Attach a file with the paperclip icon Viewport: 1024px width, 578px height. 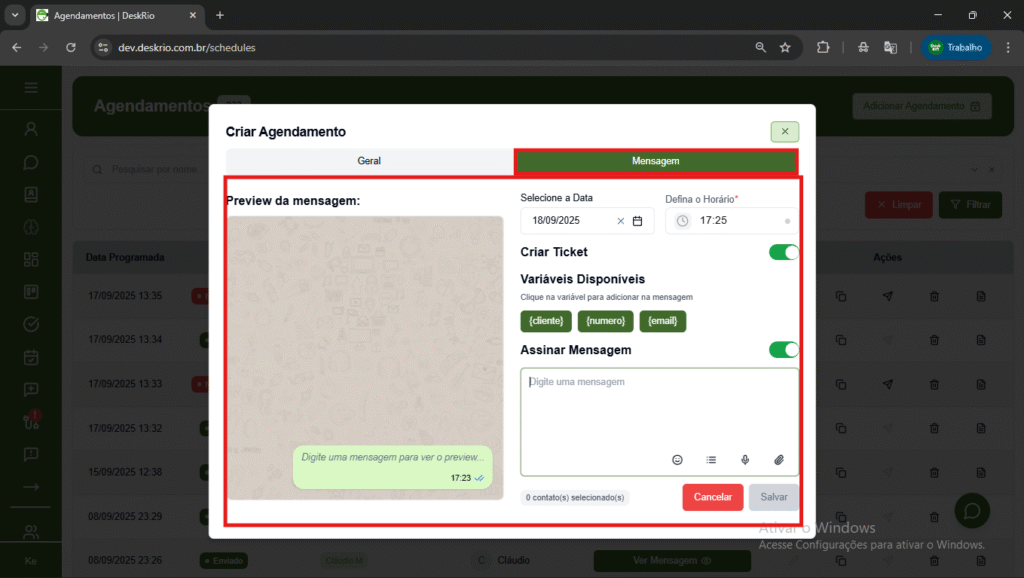click(779, 460)
